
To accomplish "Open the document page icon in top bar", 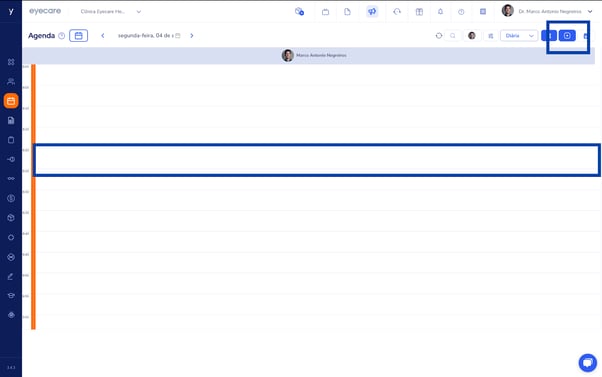I will (347, 12).
